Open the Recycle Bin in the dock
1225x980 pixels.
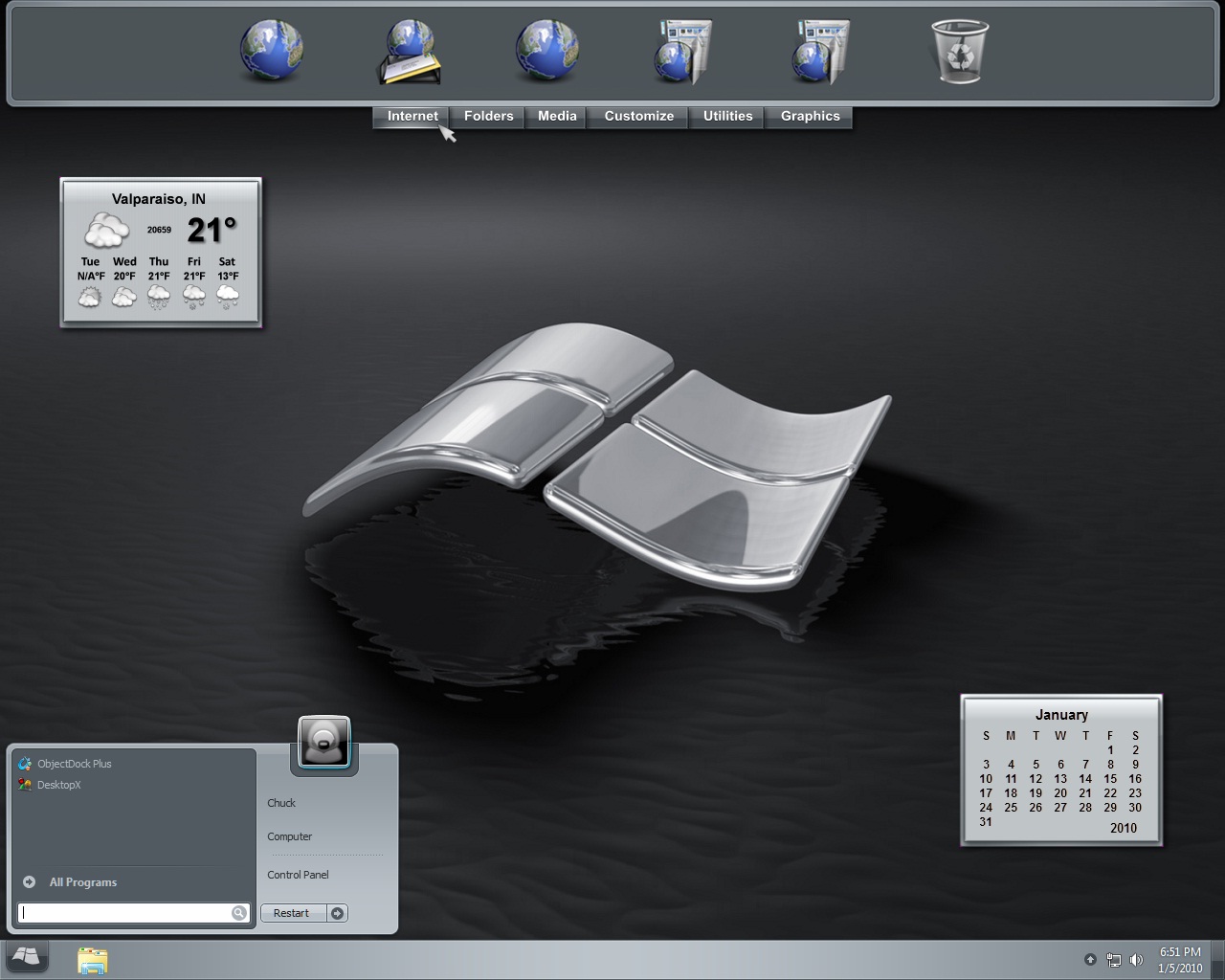[959, 52]
